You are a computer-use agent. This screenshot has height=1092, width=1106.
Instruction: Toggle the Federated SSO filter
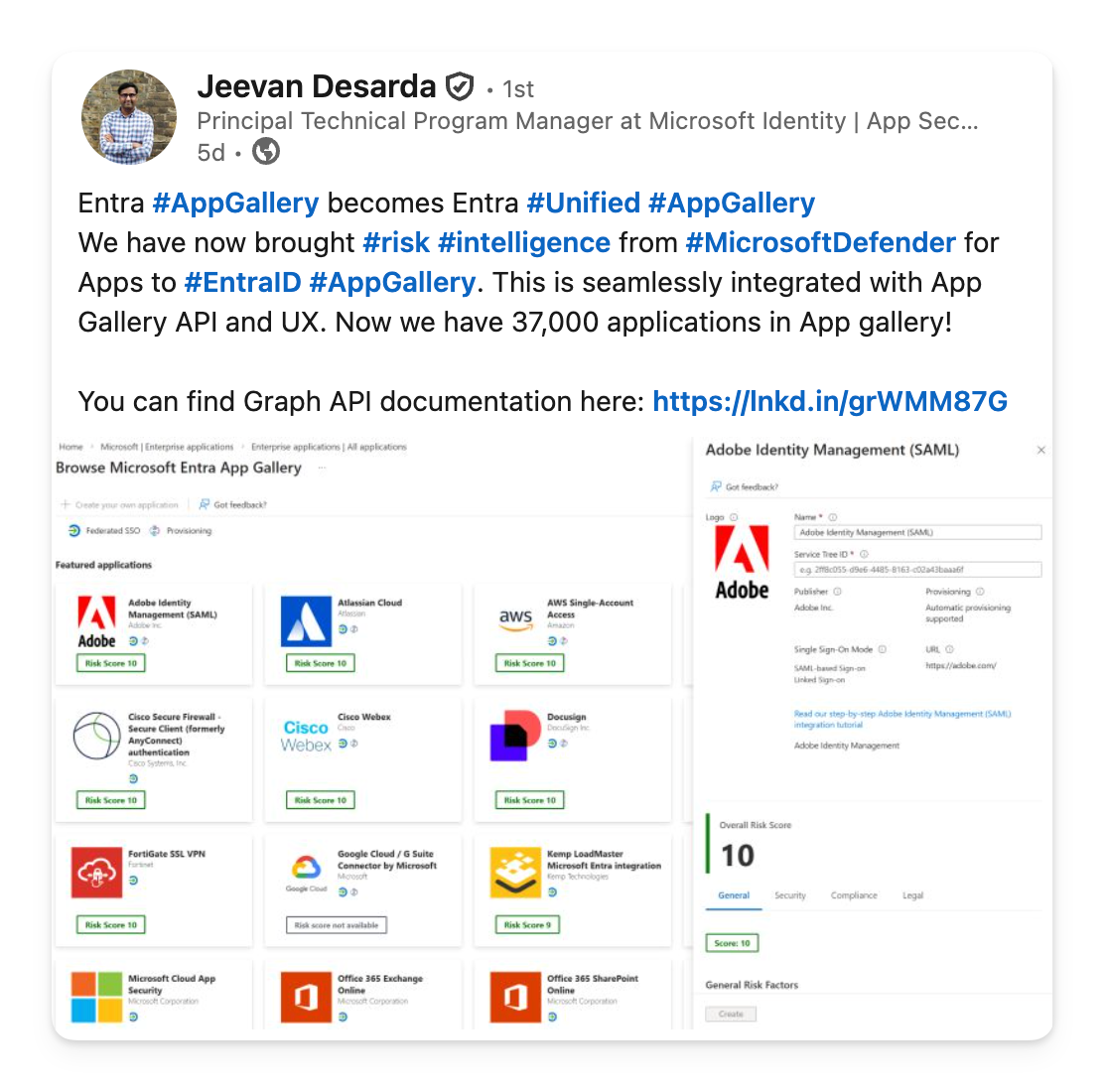(103, 530)
